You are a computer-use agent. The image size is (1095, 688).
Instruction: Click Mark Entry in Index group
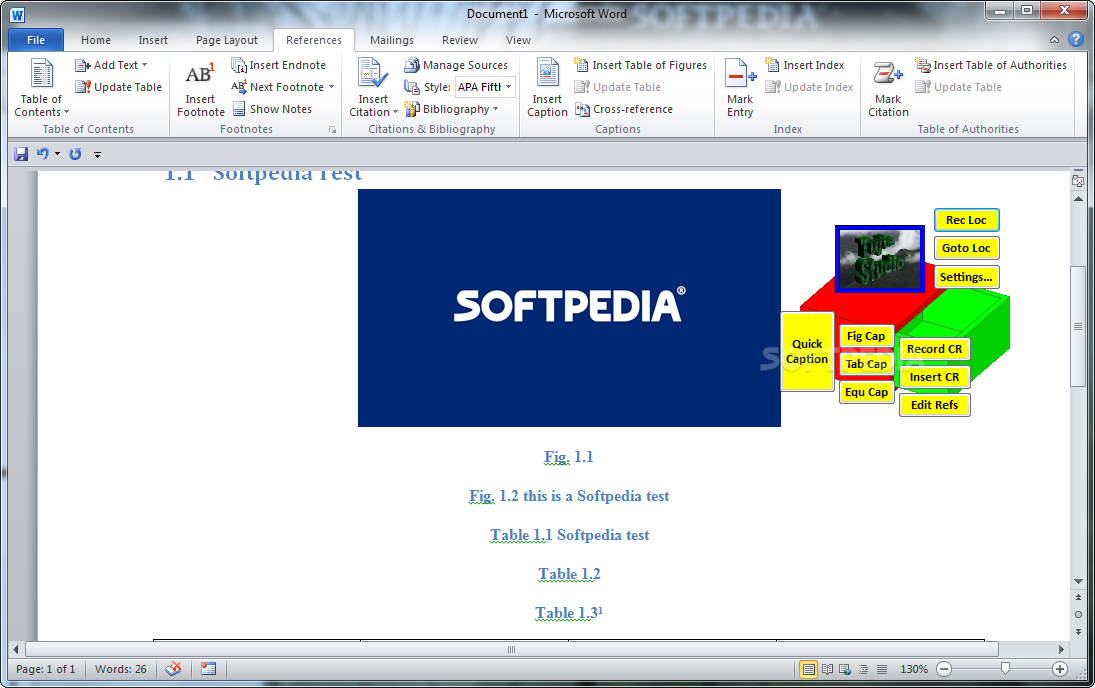740,87
